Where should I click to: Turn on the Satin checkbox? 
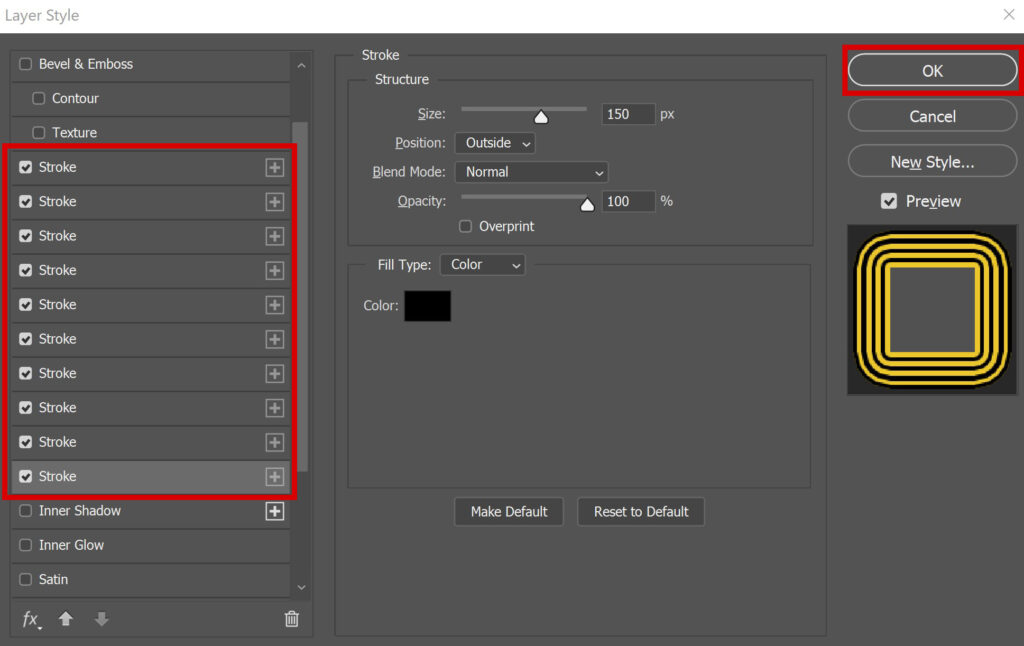pos(25,579)
